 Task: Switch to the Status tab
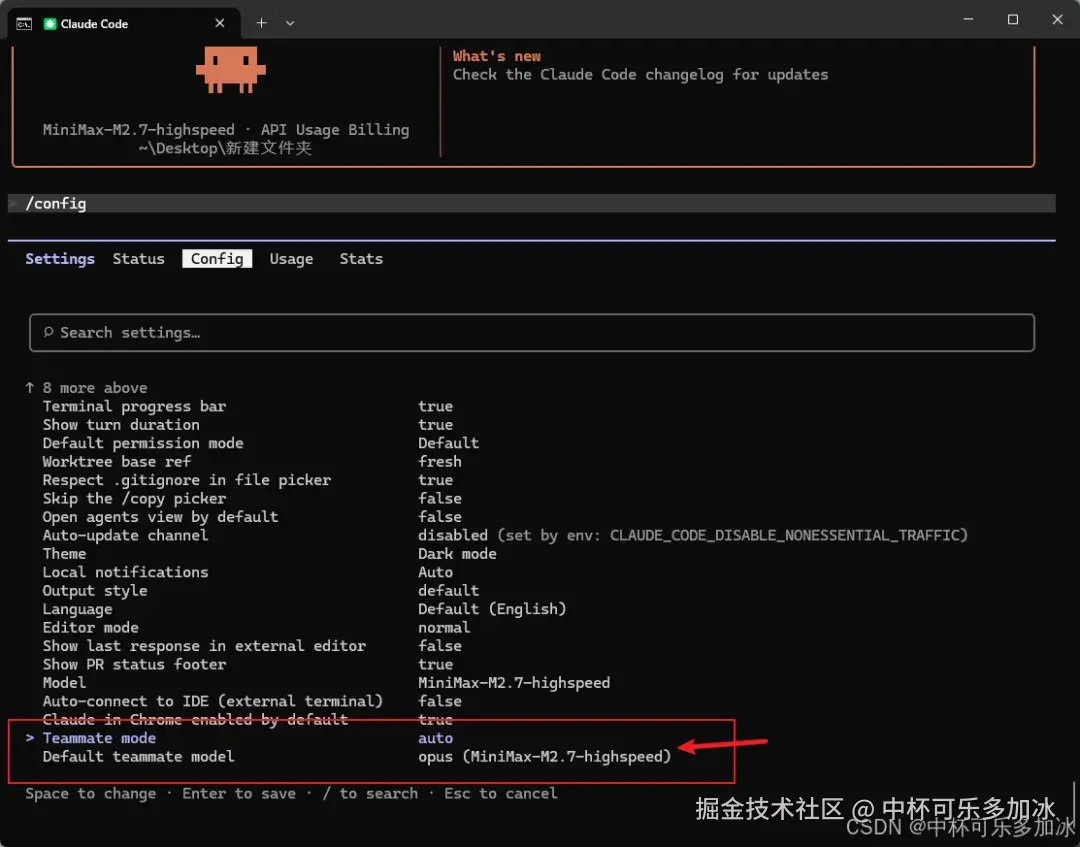[138, 259]
